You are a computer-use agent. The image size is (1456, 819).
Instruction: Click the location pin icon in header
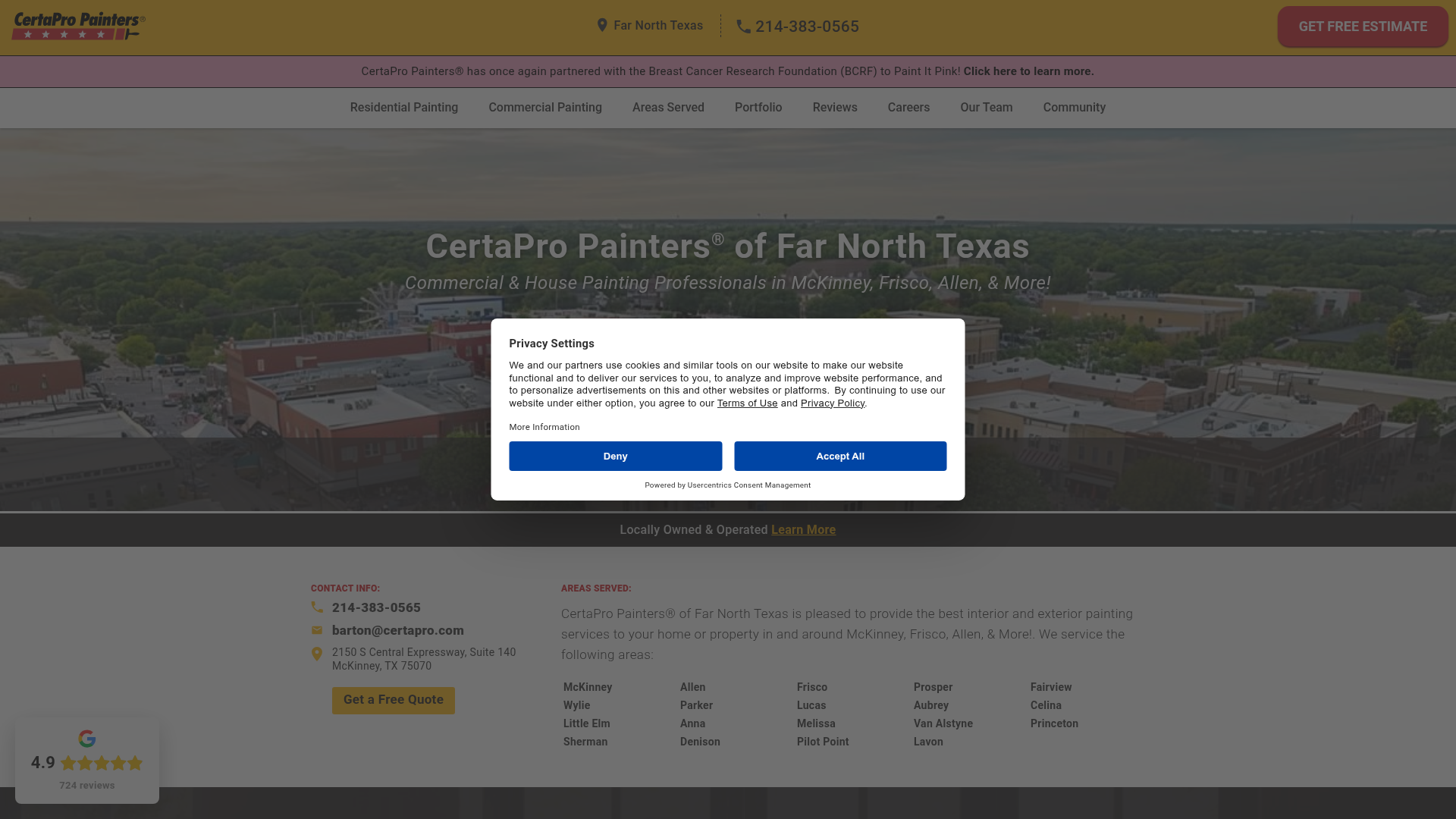(x=602, y=26)
